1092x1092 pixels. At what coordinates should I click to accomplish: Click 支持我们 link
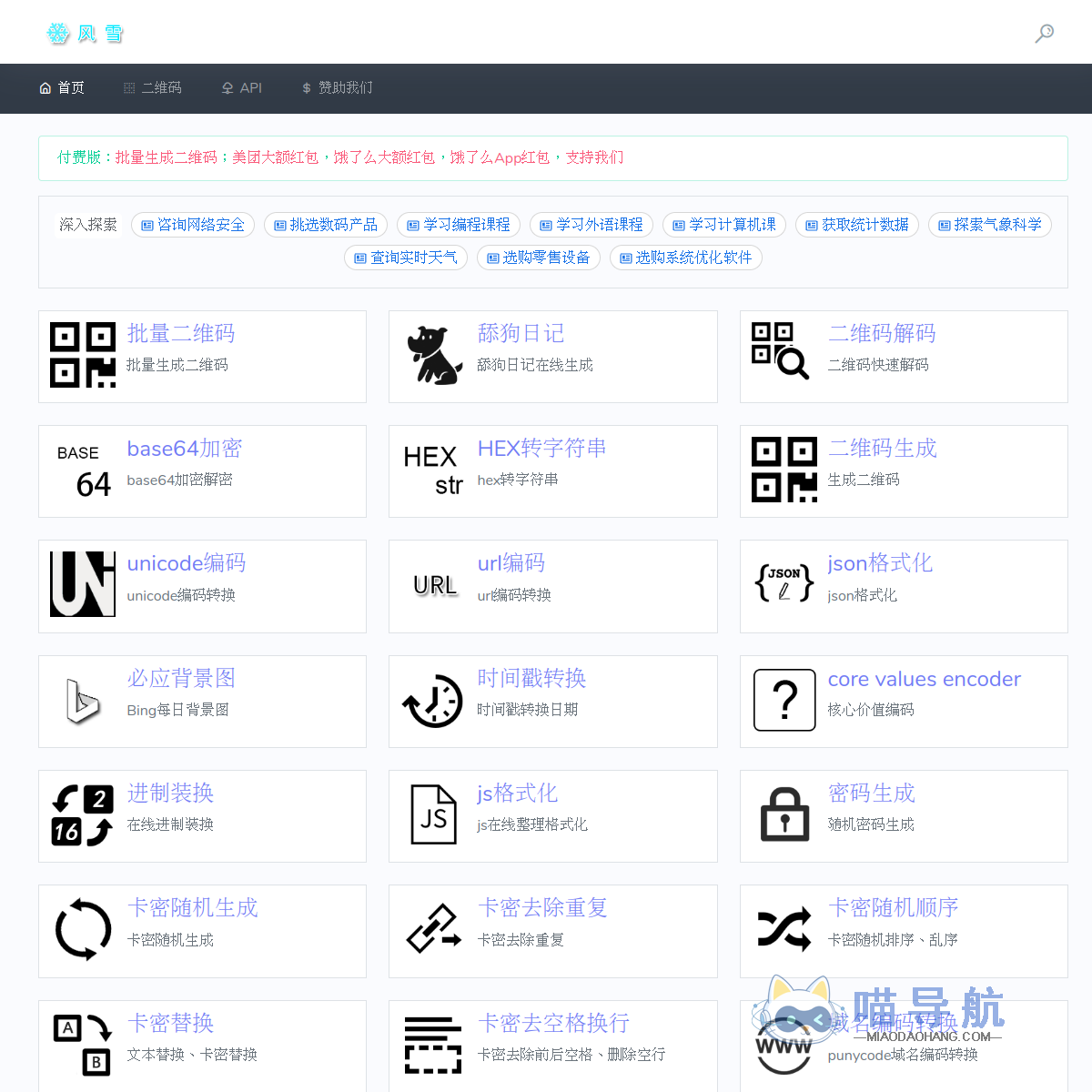point(595,157)
